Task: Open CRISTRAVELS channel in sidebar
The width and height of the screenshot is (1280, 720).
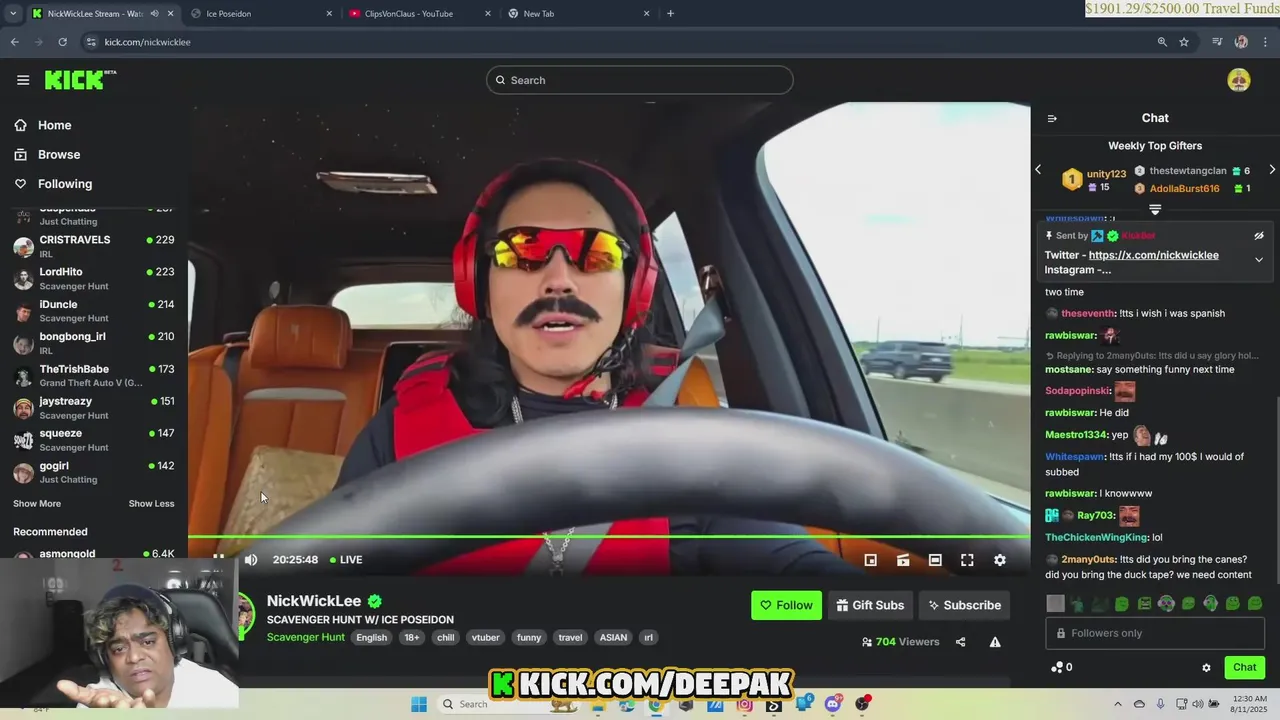Action: pyautogui.click(x=94, y=246)
